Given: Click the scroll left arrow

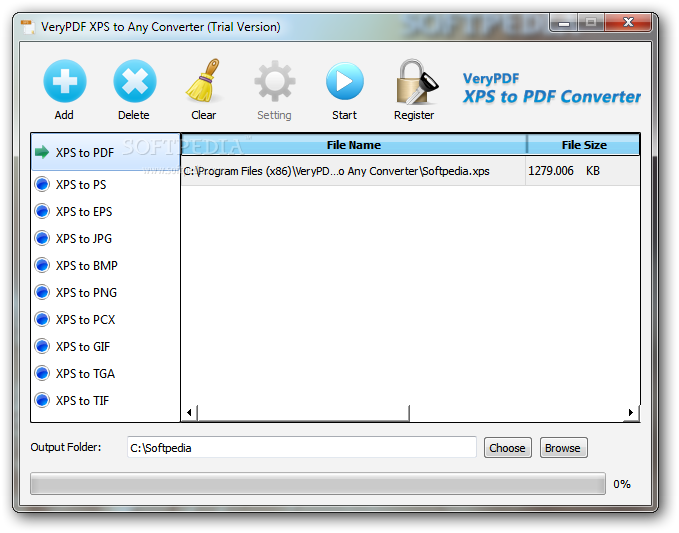Looking at the screenshot, I should pos(189,413).
